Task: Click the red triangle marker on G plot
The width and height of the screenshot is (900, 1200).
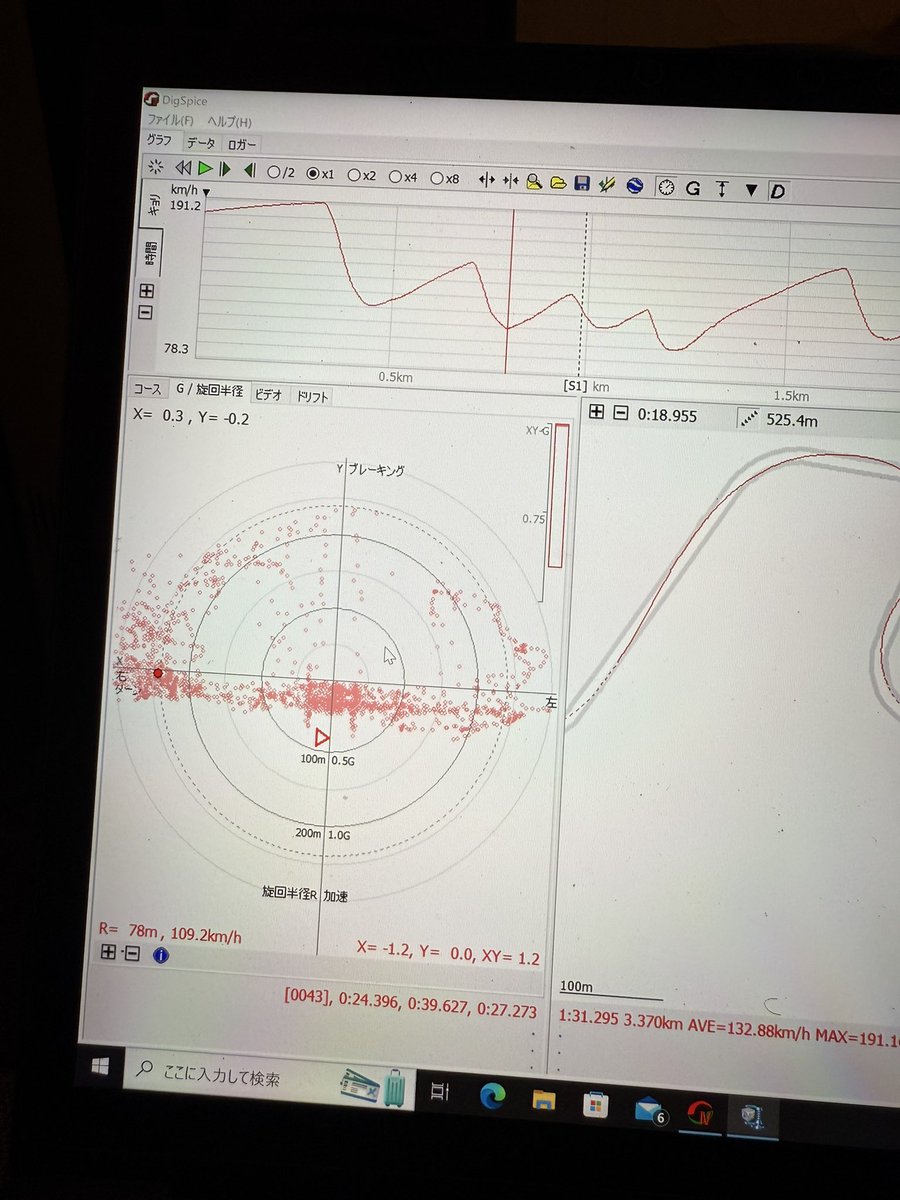Action: (322, 738)
